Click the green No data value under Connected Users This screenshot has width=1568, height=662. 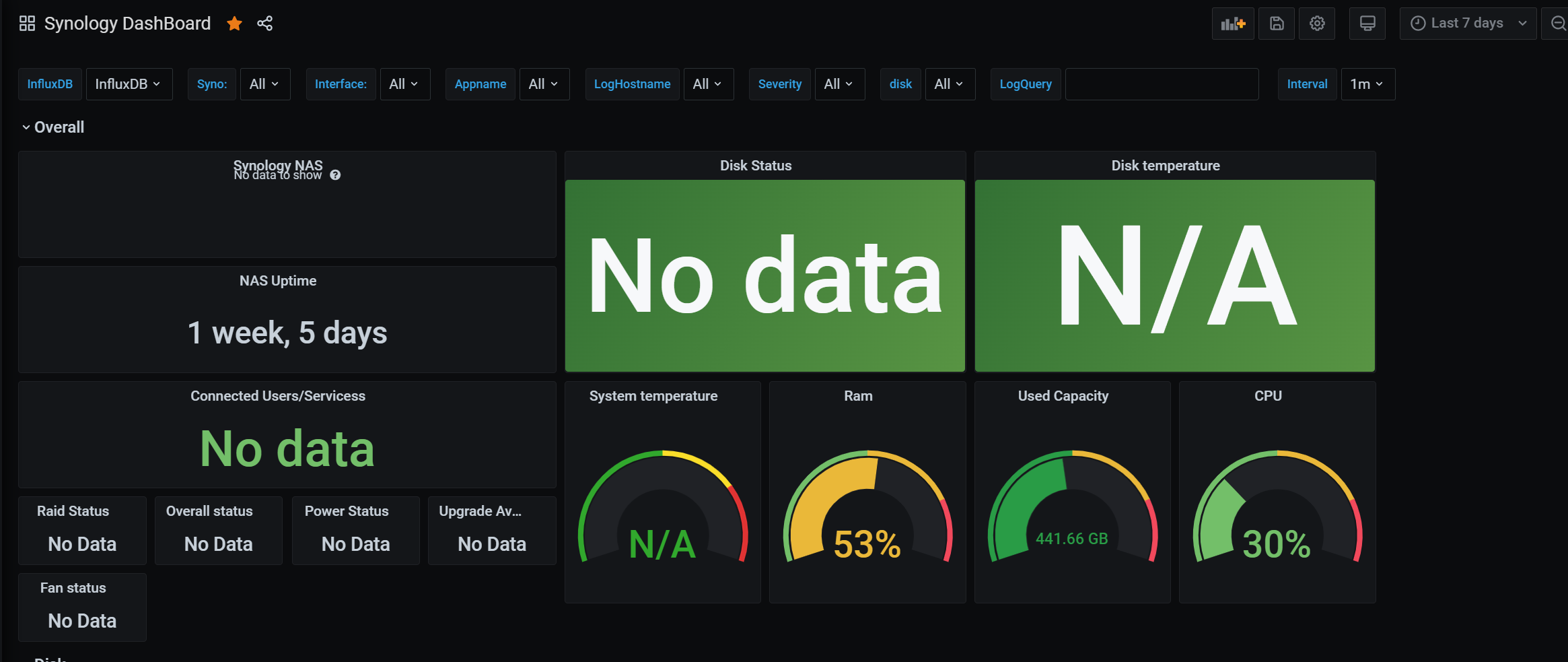pos(287,449)
